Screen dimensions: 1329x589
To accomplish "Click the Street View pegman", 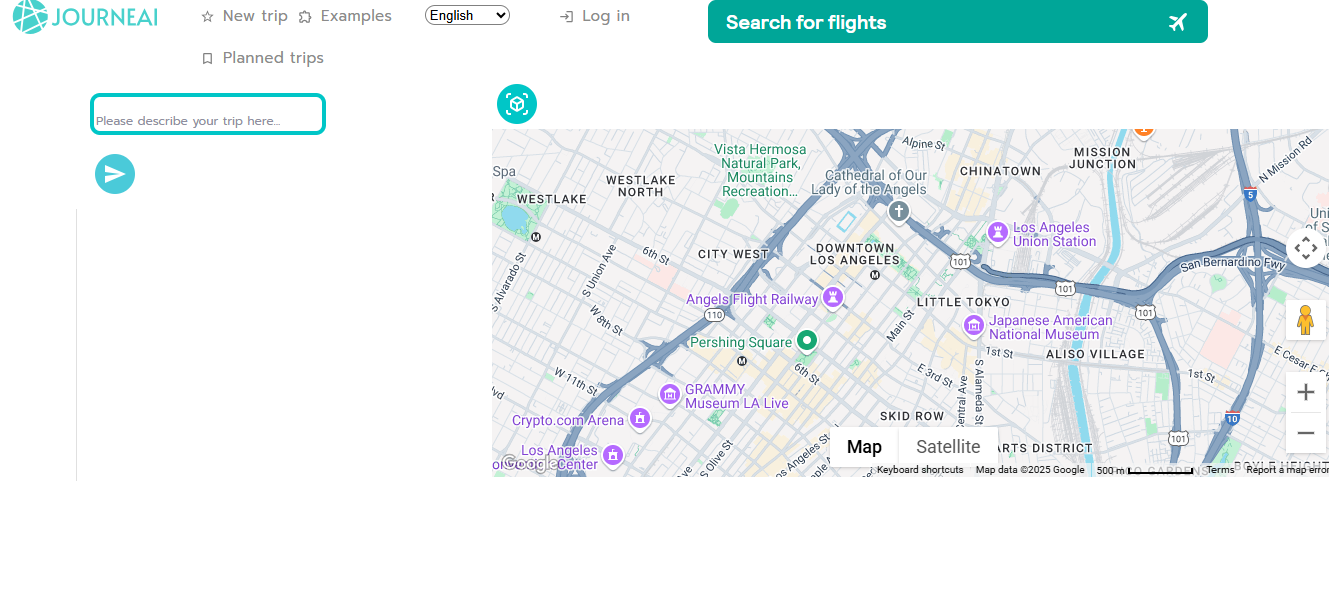I will [1305, 320].
